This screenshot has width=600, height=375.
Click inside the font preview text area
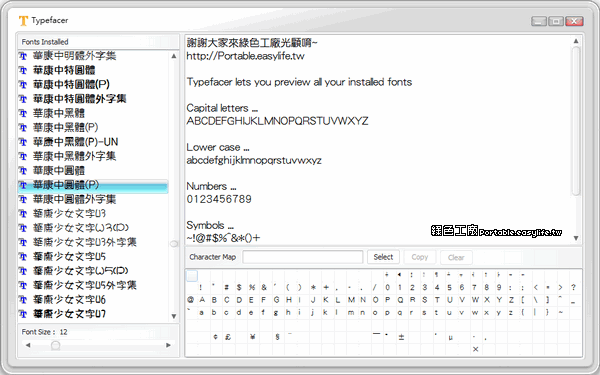point(378,140)
